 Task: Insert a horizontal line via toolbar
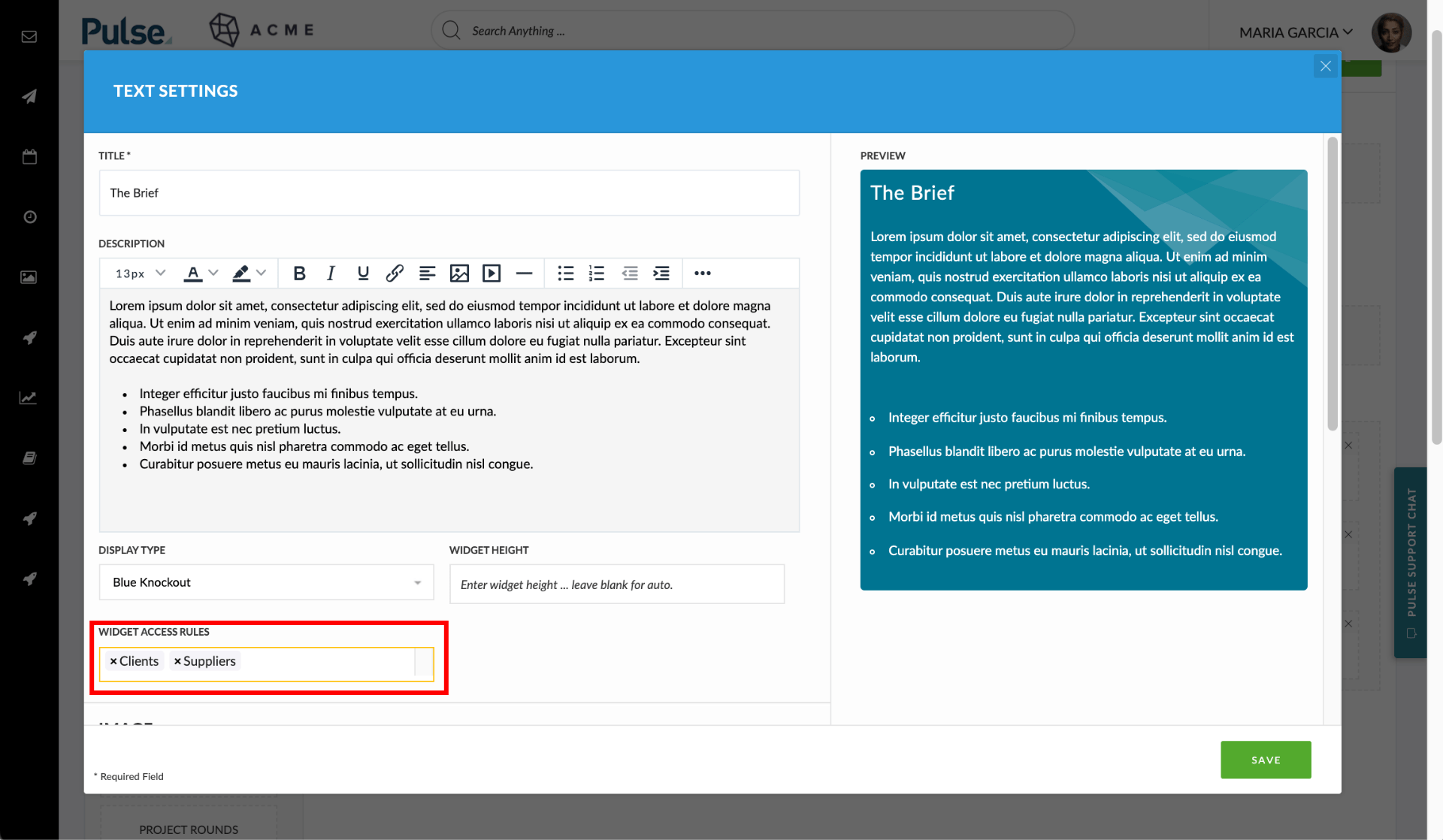(x=524, y=273)
